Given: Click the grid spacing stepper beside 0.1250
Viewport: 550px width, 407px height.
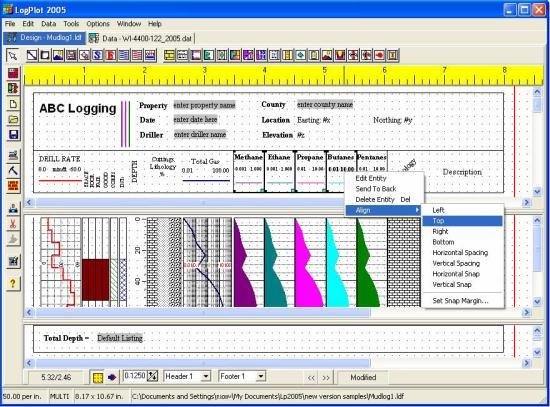Looking at the screenshot, I should (x=153, y=376).
